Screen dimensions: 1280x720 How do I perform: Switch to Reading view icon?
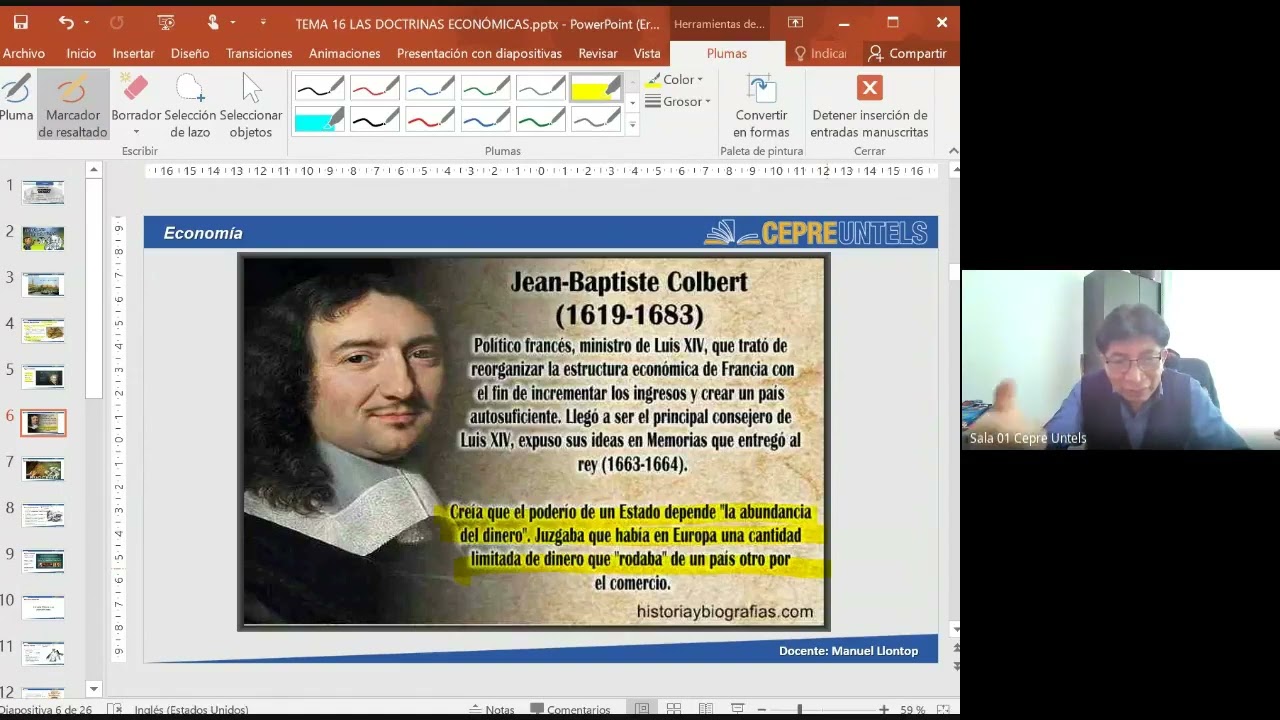pyautogui.click(x=706, y=710)
